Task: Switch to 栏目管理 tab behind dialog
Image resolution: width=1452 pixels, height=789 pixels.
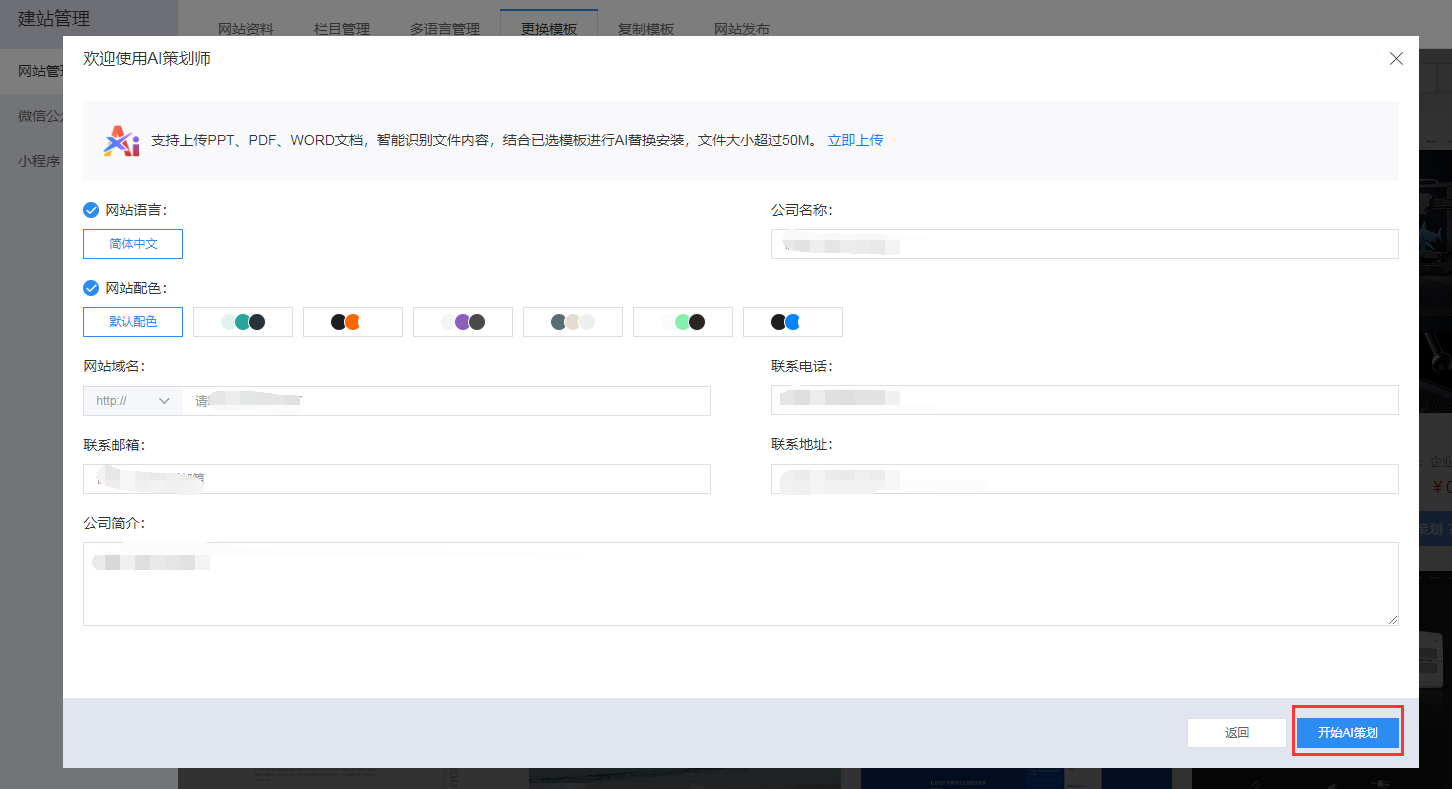Action: point(342,29)
